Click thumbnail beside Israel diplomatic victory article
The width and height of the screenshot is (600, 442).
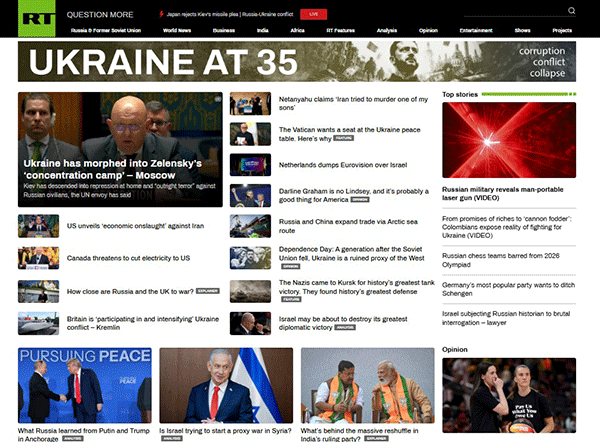click(x=250, y=323)
